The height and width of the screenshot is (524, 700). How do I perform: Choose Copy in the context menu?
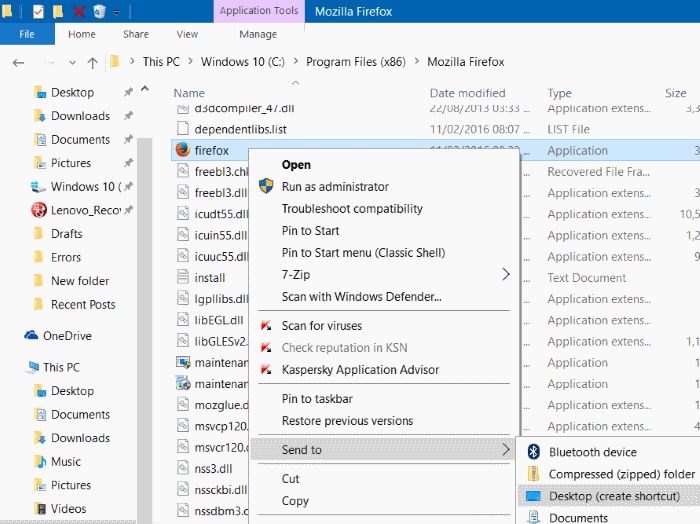(x=295, y=501)
